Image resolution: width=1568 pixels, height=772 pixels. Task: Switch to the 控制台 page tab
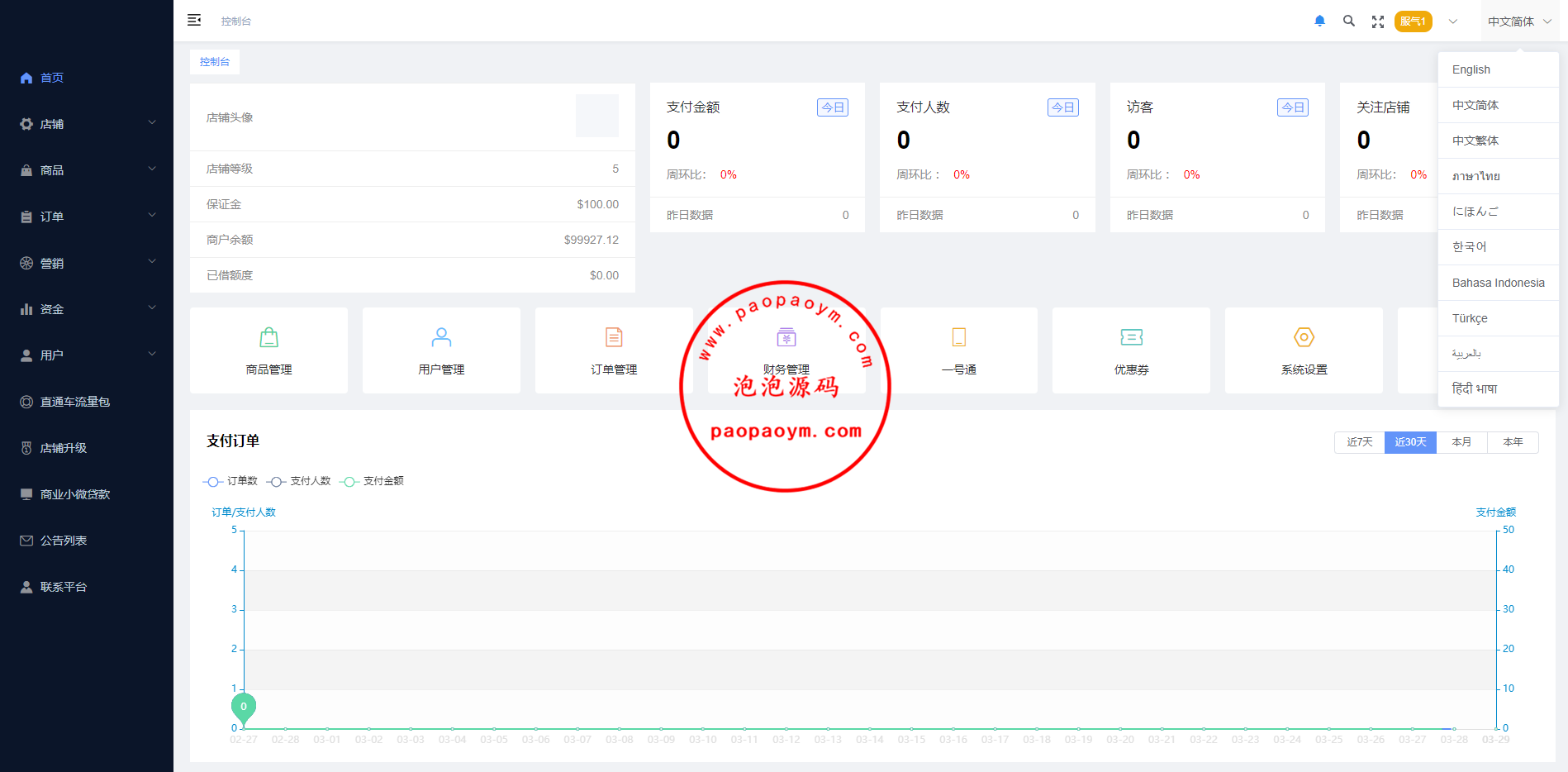coord(215,62)
